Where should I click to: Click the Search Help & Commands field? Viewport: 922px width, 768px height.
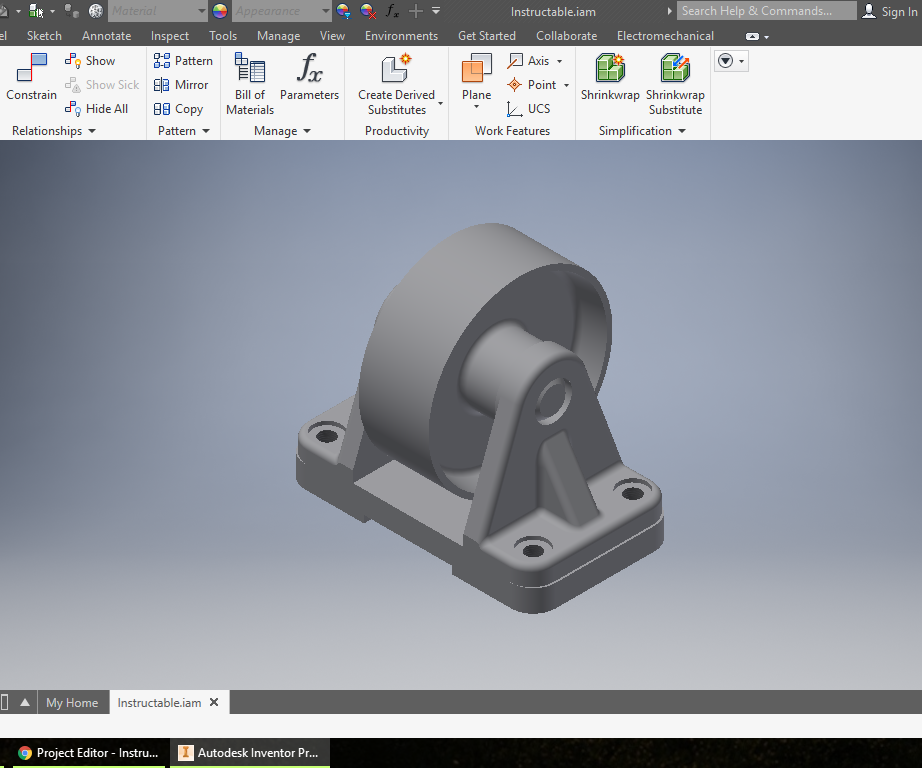765,11
